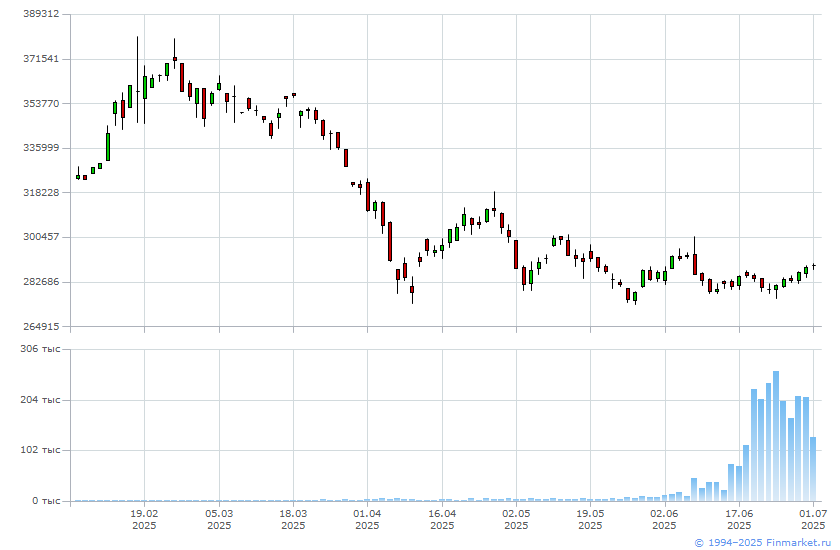Click the 282686 price axis label

pos(41,282)
